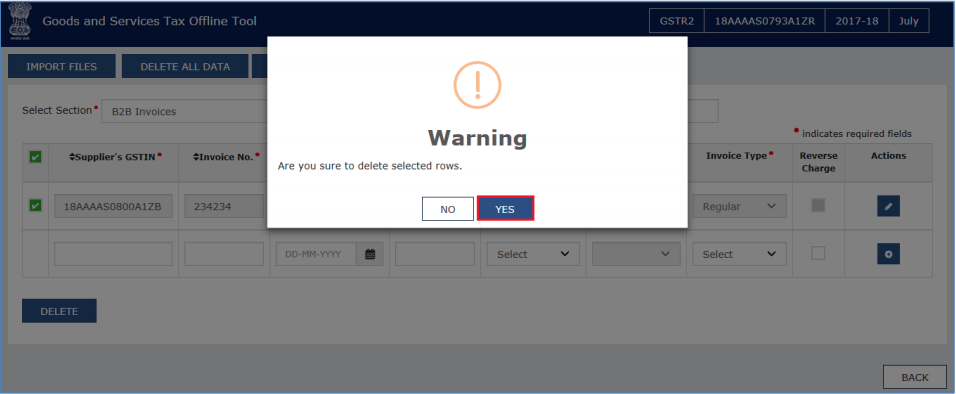Uncheck the row checkbox for 18AAAAS0800A1ZB
The height and width of the screenshot is (394, 956).
[x=35, y=206]
